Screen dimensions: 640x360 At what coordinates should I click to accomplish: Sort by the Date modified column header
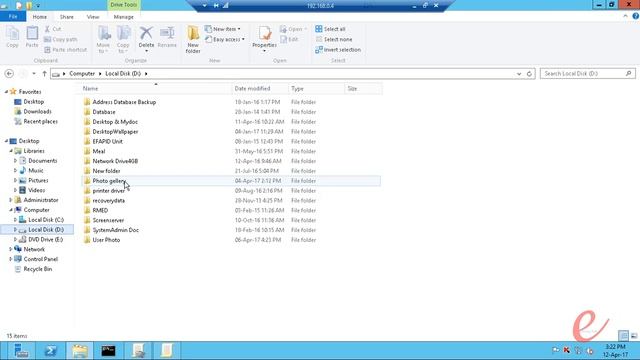click(x=260, y=89)
